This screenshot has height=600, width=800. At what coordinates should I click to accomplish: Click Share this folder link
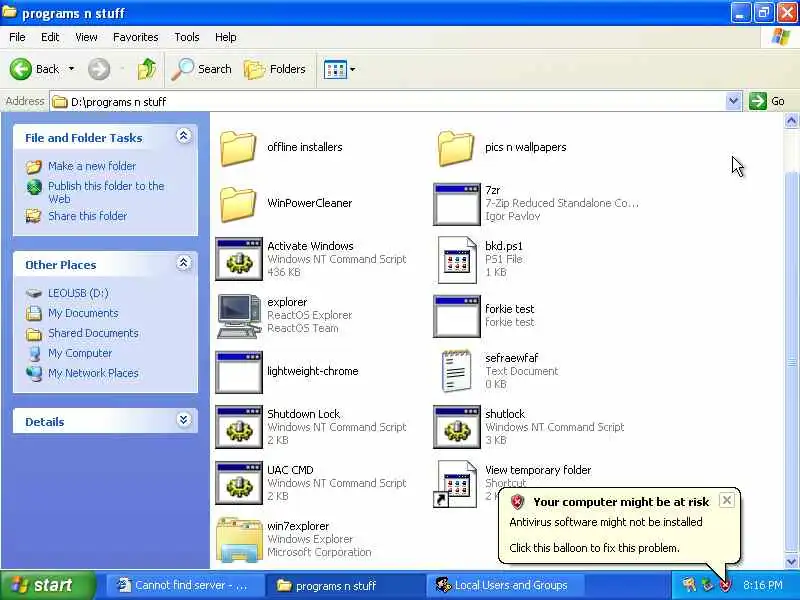(88, 216)
